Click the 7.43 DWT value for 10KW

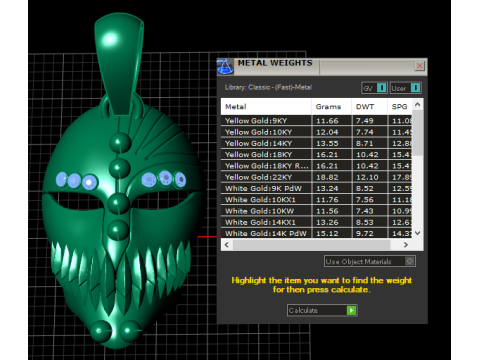point(365,211)
